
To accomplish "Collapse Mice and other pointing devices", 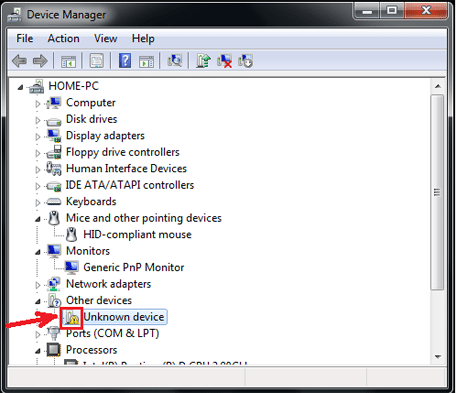I will point(38,219).
